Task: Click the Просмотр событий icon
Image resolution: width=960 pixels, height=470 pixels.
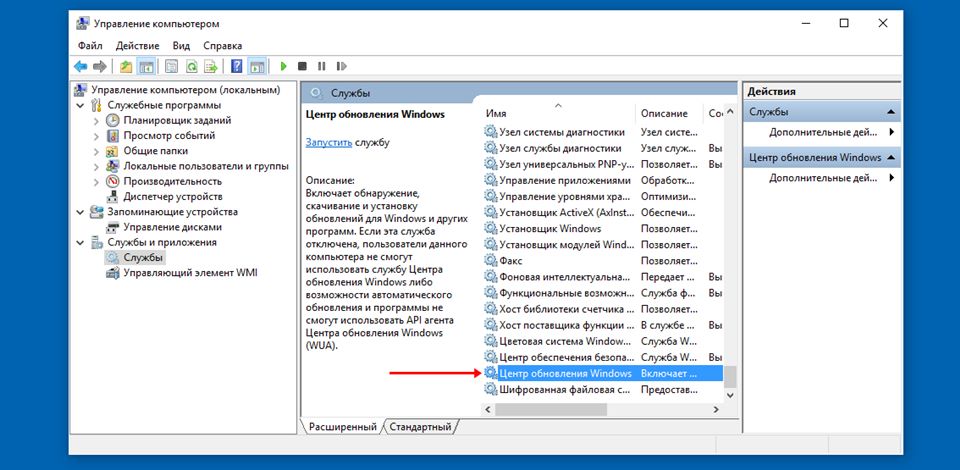Action: click(113, 136)
